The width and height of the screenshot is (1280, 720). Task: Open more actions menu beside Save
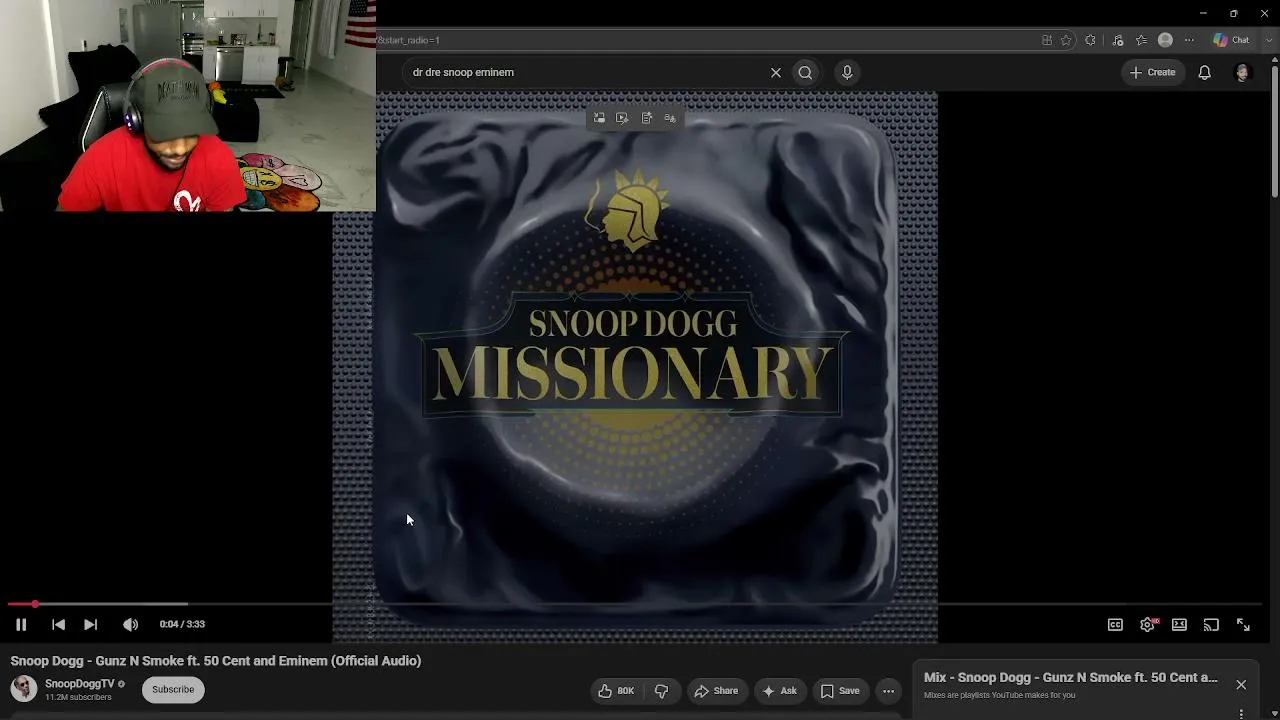point(888,690)
